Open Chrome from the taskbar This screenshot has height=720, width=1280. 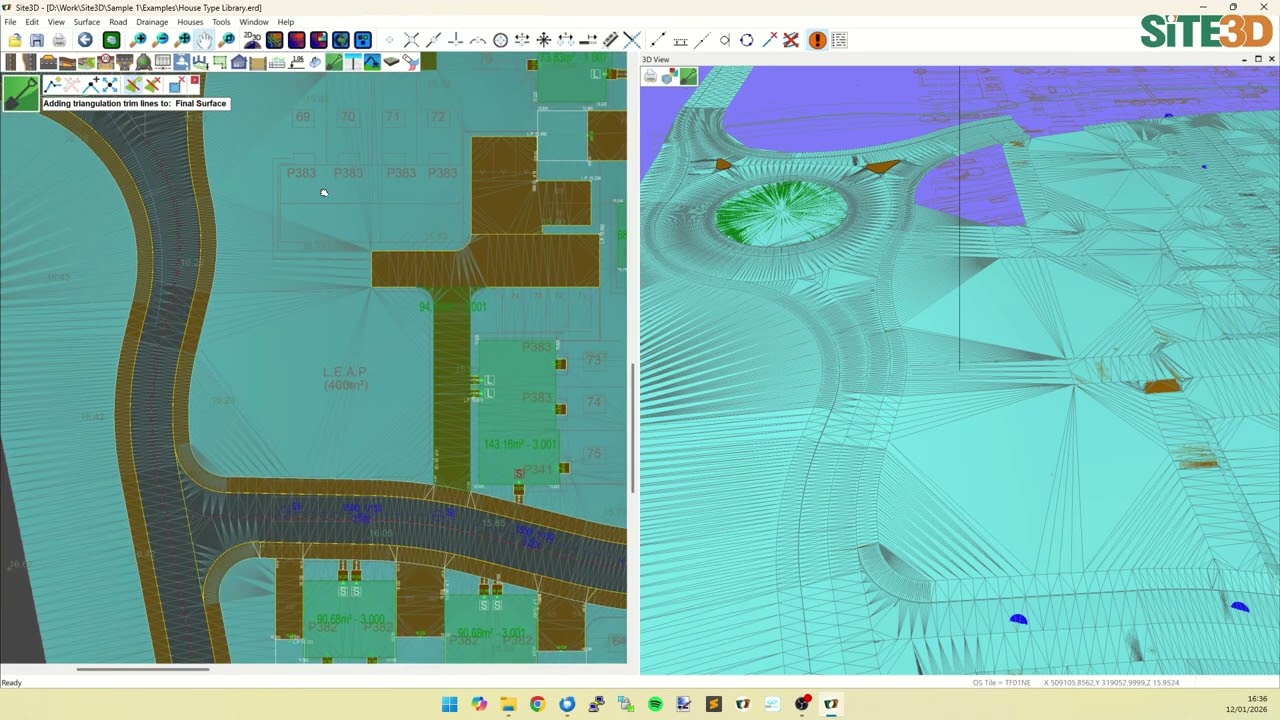[x=537, y=704]
